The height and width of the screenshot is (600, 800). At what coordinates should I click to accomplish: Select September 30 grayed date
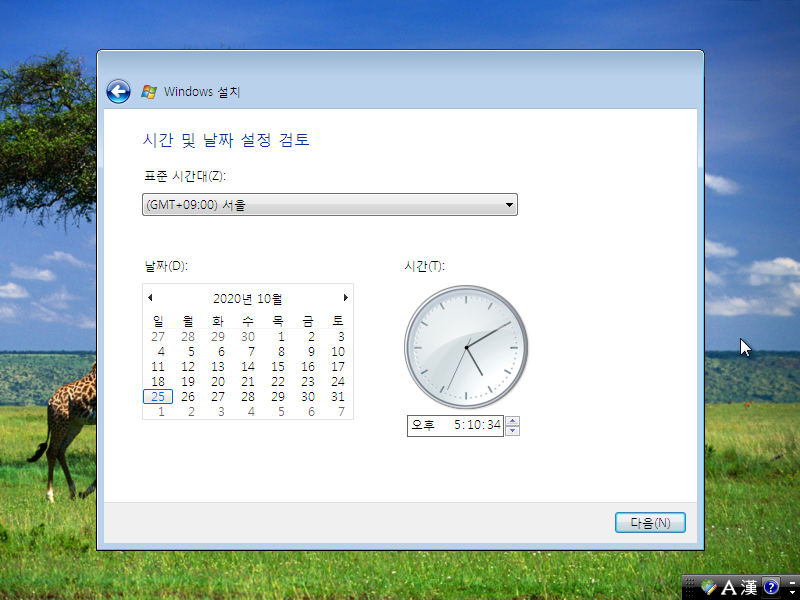248,337
